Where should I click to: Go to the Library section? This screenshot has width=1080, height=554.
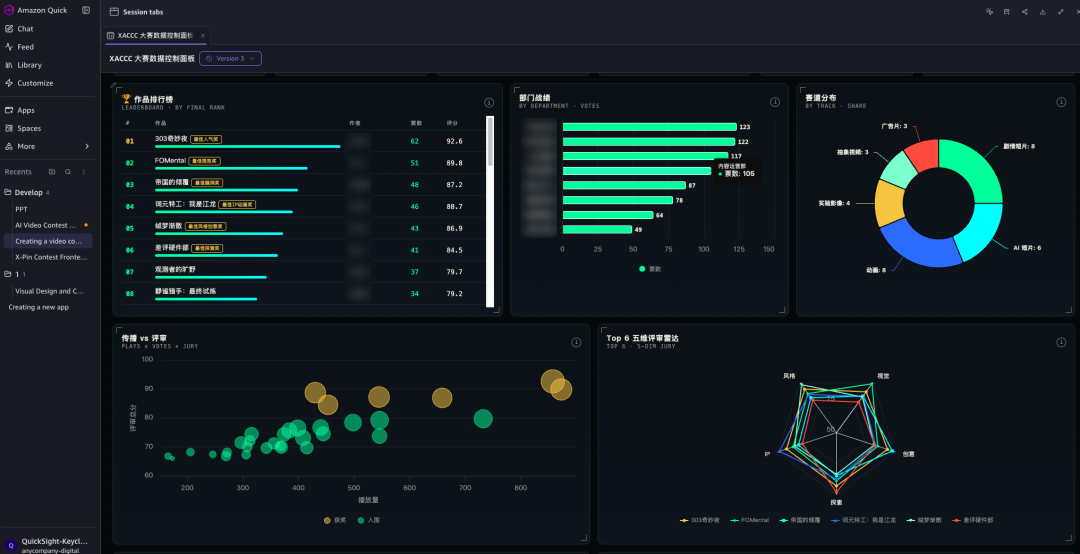click(x=23, y=65)
